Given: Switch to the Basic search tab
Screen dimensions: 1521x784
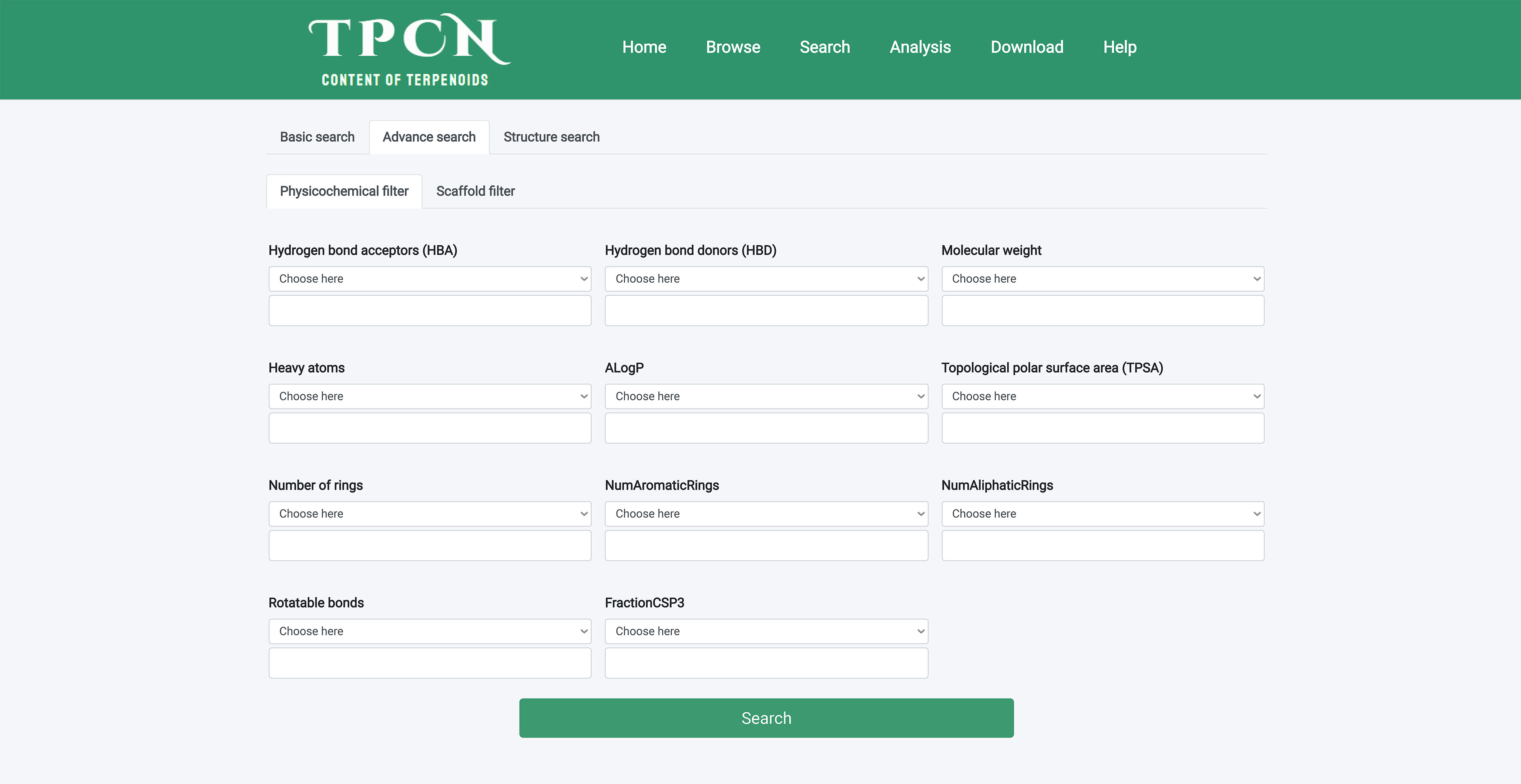Looking at the screenshot, I should (317, 137).
